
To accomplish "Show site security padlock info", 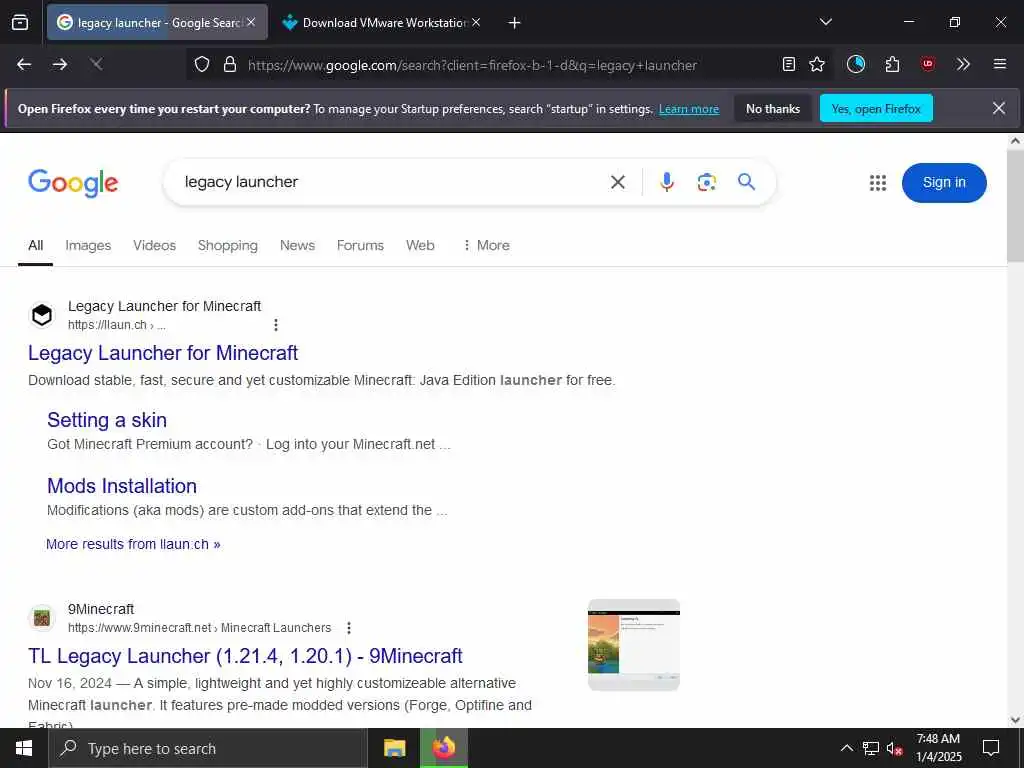I will (230, 64).
